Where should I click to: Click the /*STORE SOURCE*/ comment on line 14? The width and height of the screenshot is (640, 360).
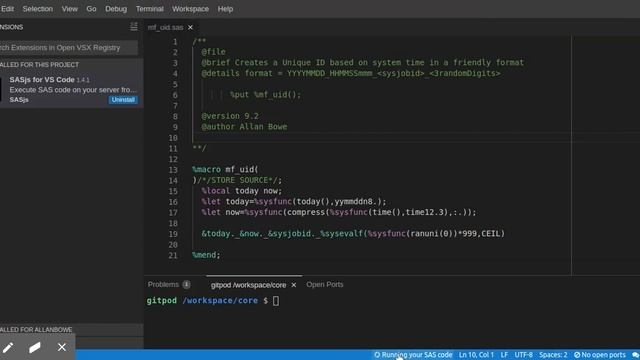(239, 180)
